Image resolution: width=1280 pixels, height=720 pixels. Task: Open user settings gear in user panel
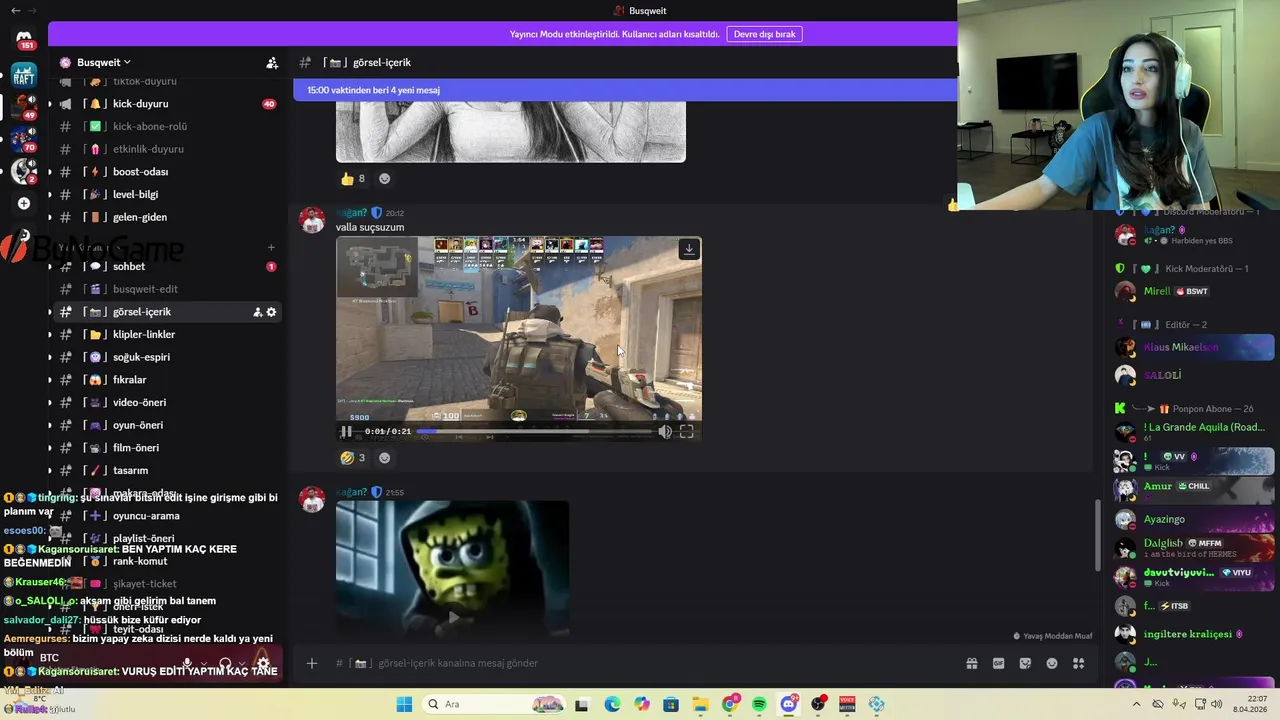coord(263,663)
